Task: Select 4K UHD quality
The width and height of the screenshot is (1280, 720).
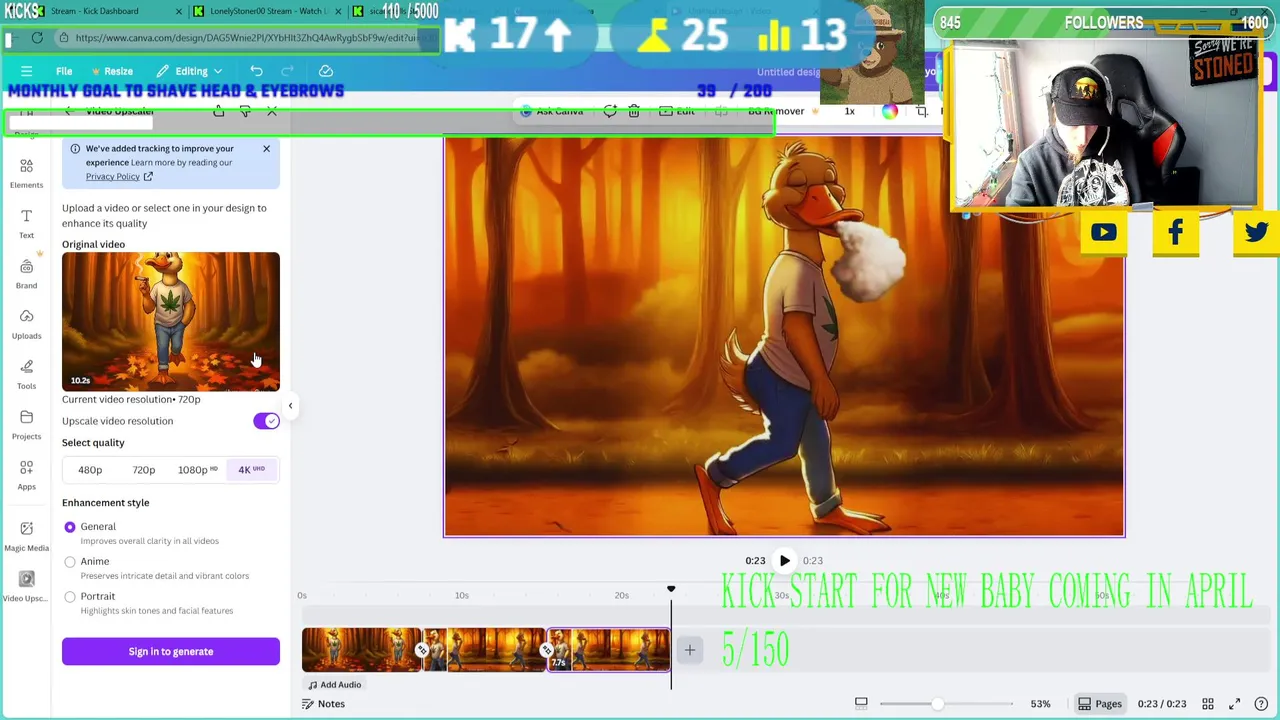Action: pyautogui.click(x=251, y=470)
